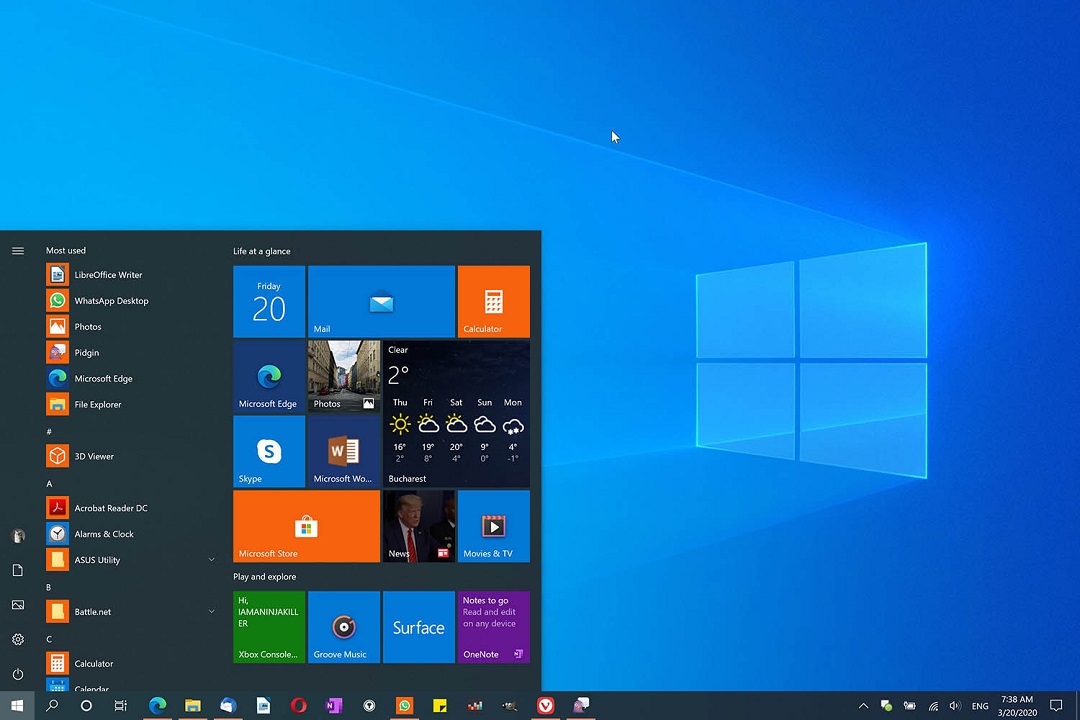This screenshot has height=720, width=1080.
Task: Jump to apps via the letter A header
Action: coord(49,484)
